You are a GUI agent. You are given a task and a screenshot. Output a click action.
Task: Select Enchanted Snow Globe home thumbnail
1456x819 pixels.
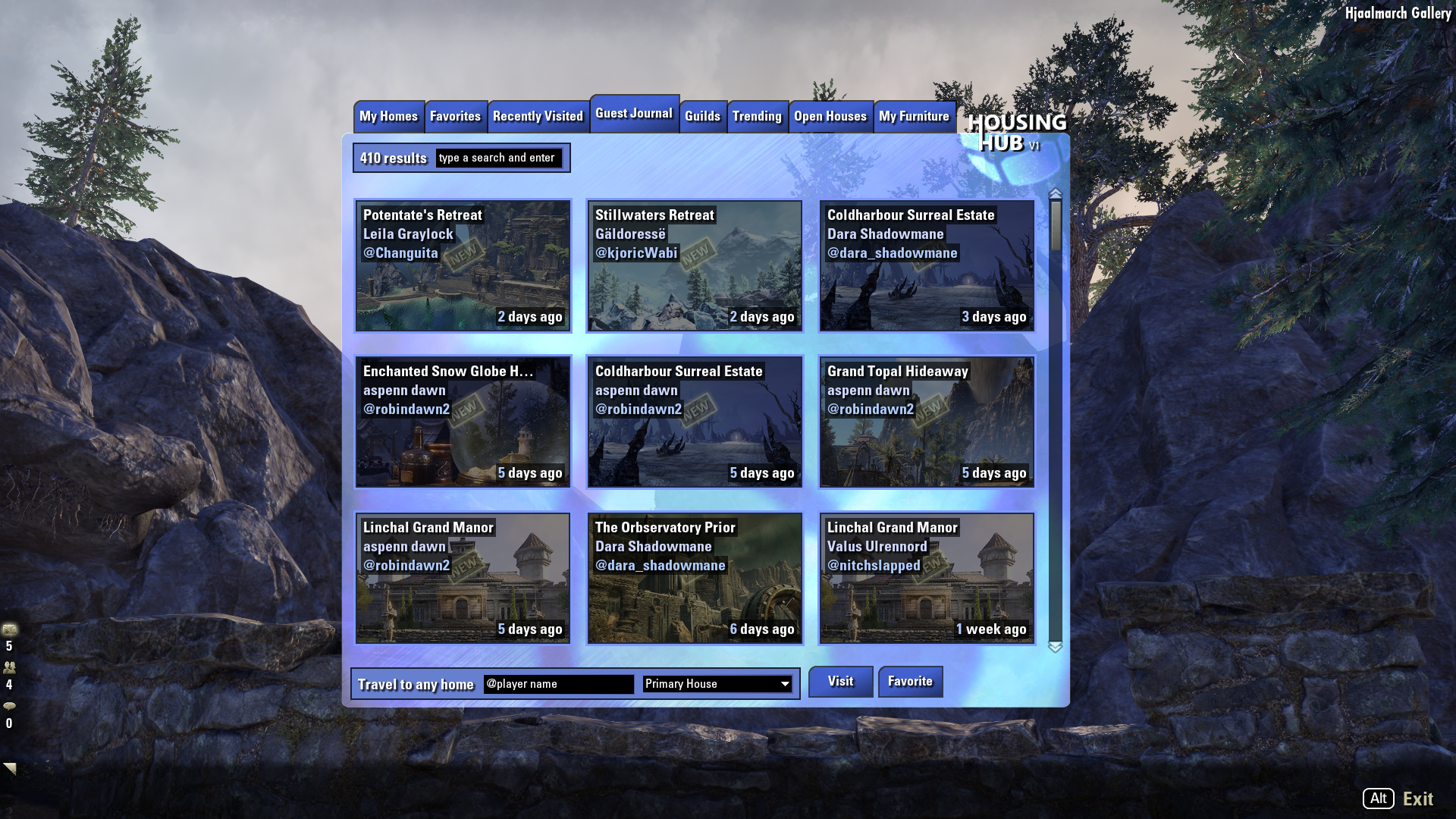click(463, 421)
